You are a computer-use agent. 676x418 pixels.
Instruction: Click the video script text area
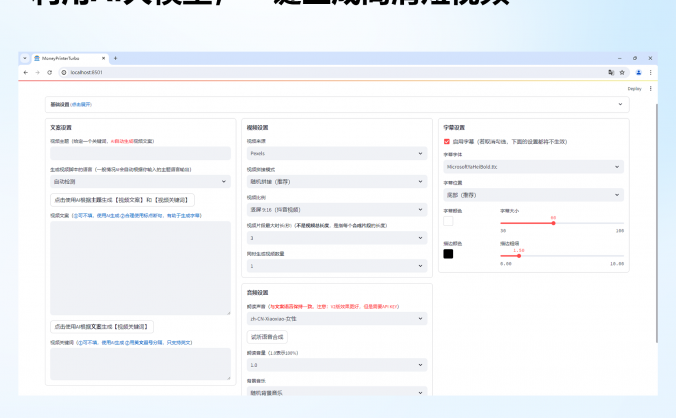coord(141,268)
